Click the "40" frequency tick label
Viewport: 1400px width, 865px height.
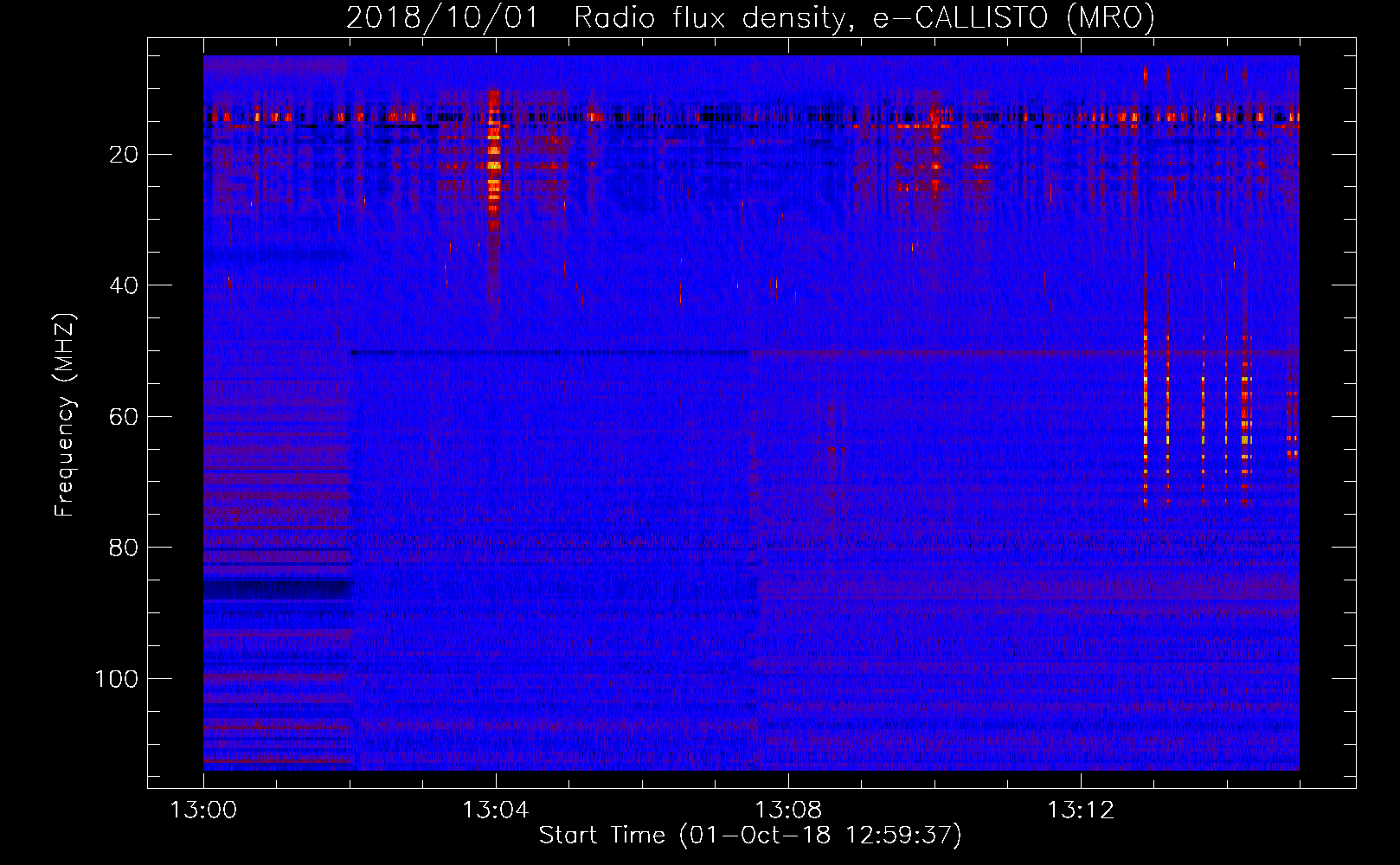(124, 285)
